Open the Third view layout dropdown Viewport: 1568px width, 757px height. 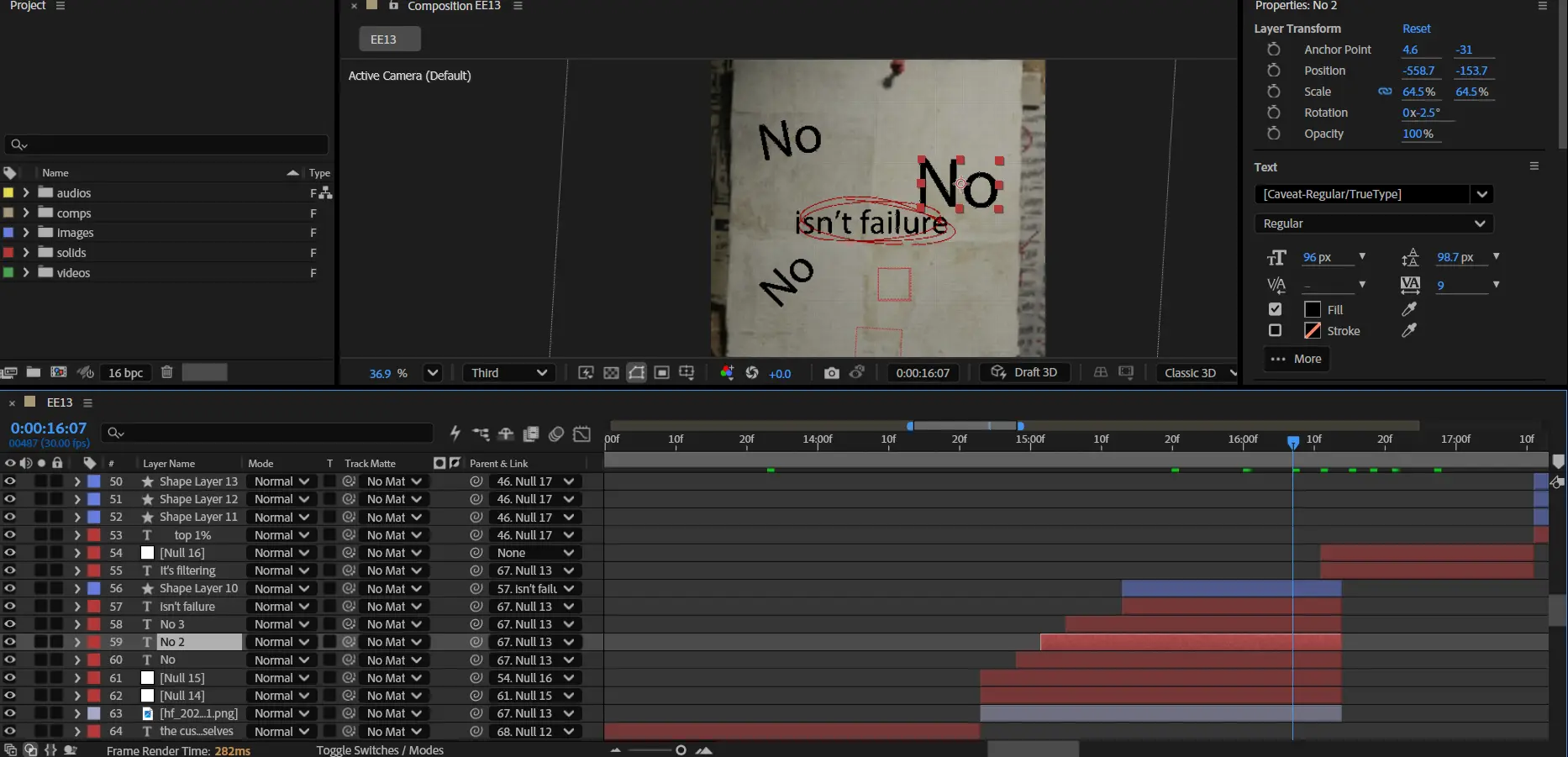coord(508,373)
